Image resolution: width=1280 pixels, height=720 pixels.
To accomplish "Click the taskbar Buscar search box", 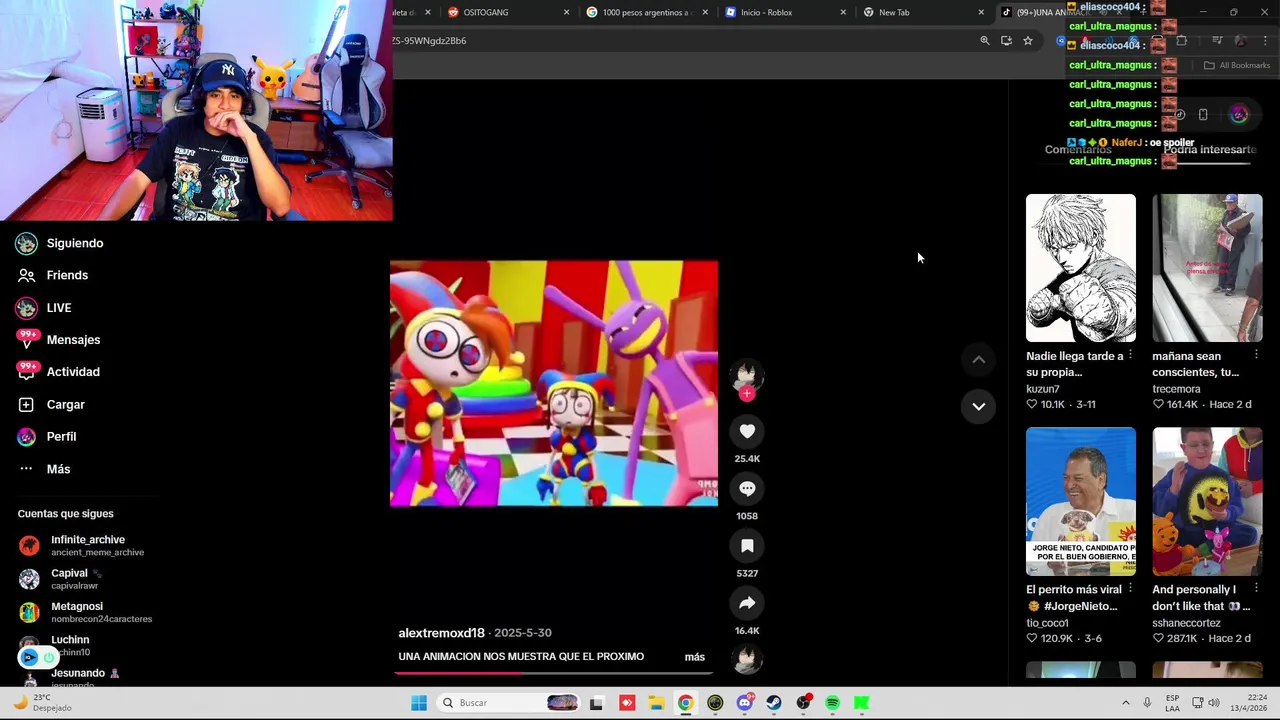I will 510,703.
